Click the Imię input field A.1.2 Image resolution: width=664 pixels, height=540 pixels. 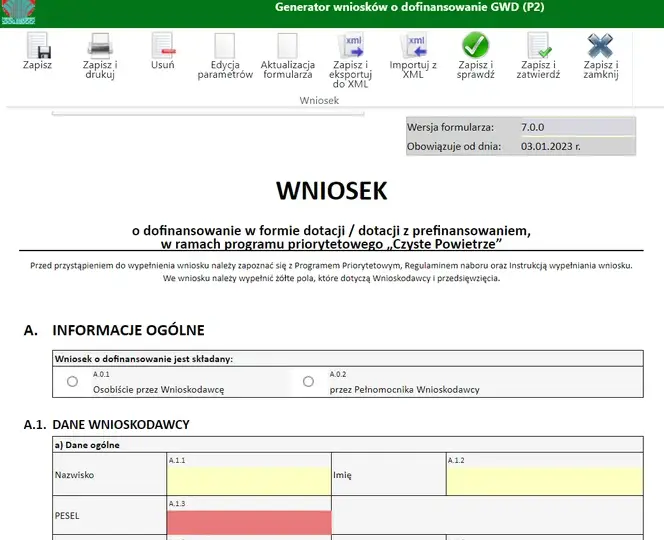(x=545, y=481)
